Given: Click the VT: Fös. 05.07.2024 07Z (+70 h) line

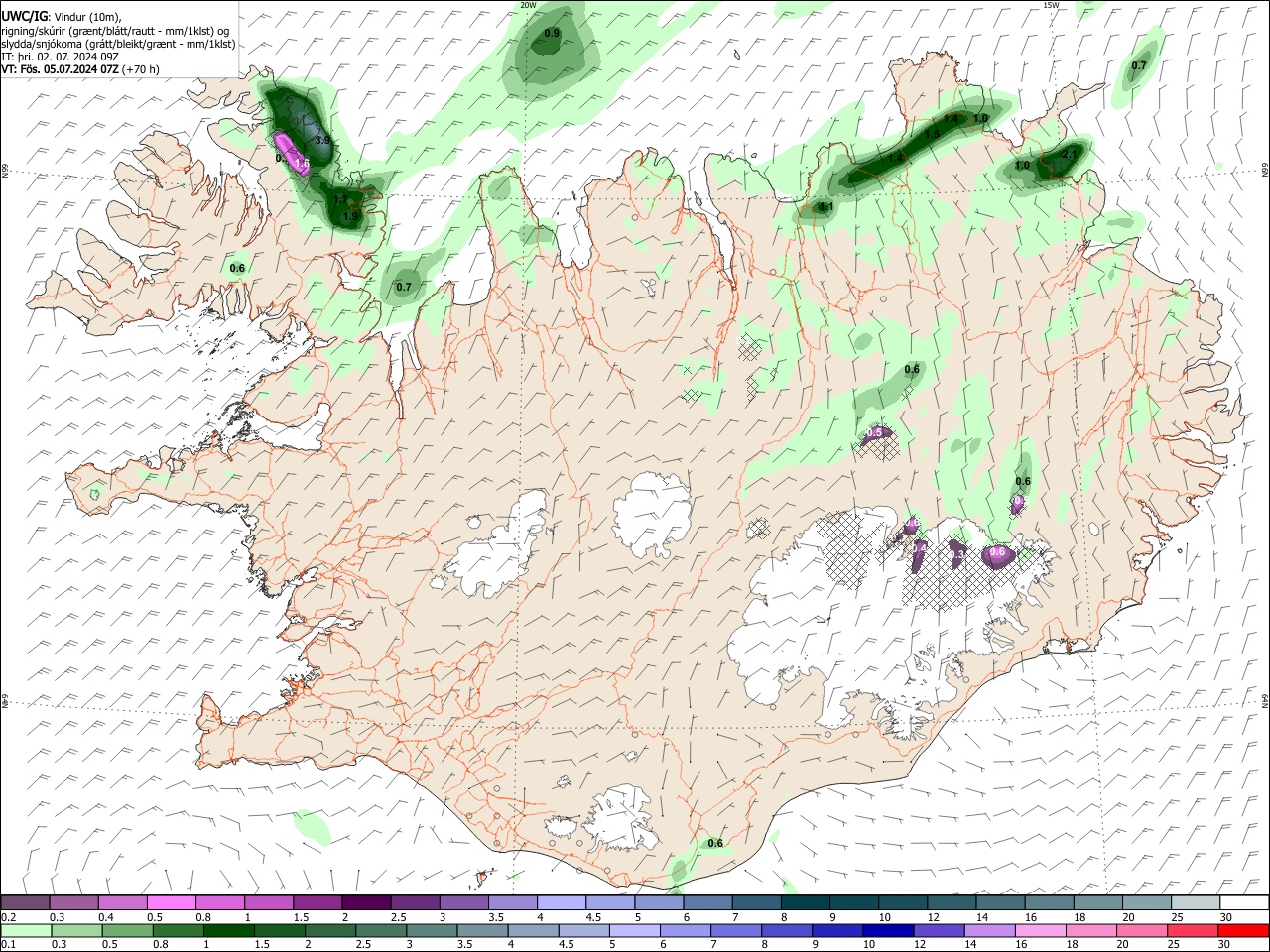Looking at the screenshot, I should [x=80, y=69].
